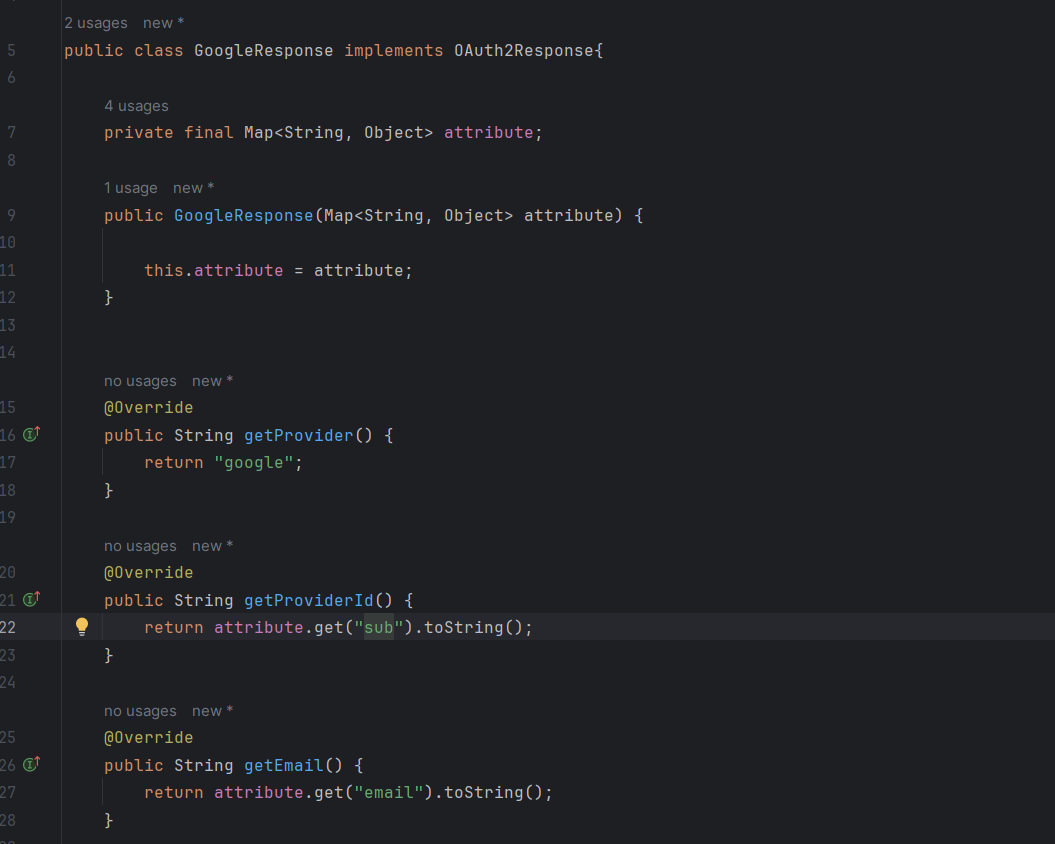The image size is (1055, 844).
Task: Click the implements gutter icon beside getEmail
Action: click(32, 764)
